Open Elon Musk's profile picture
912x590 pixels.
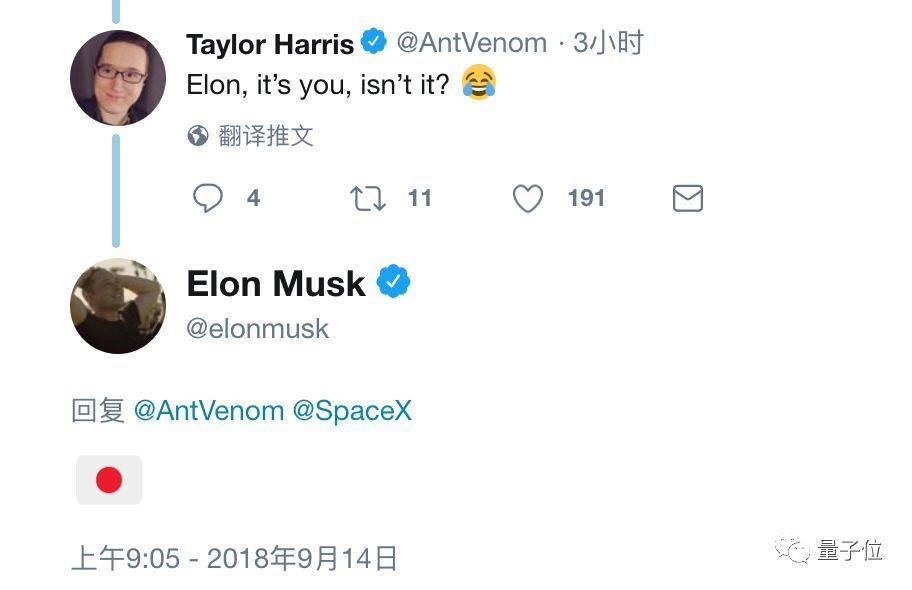(x=118, y=306)
